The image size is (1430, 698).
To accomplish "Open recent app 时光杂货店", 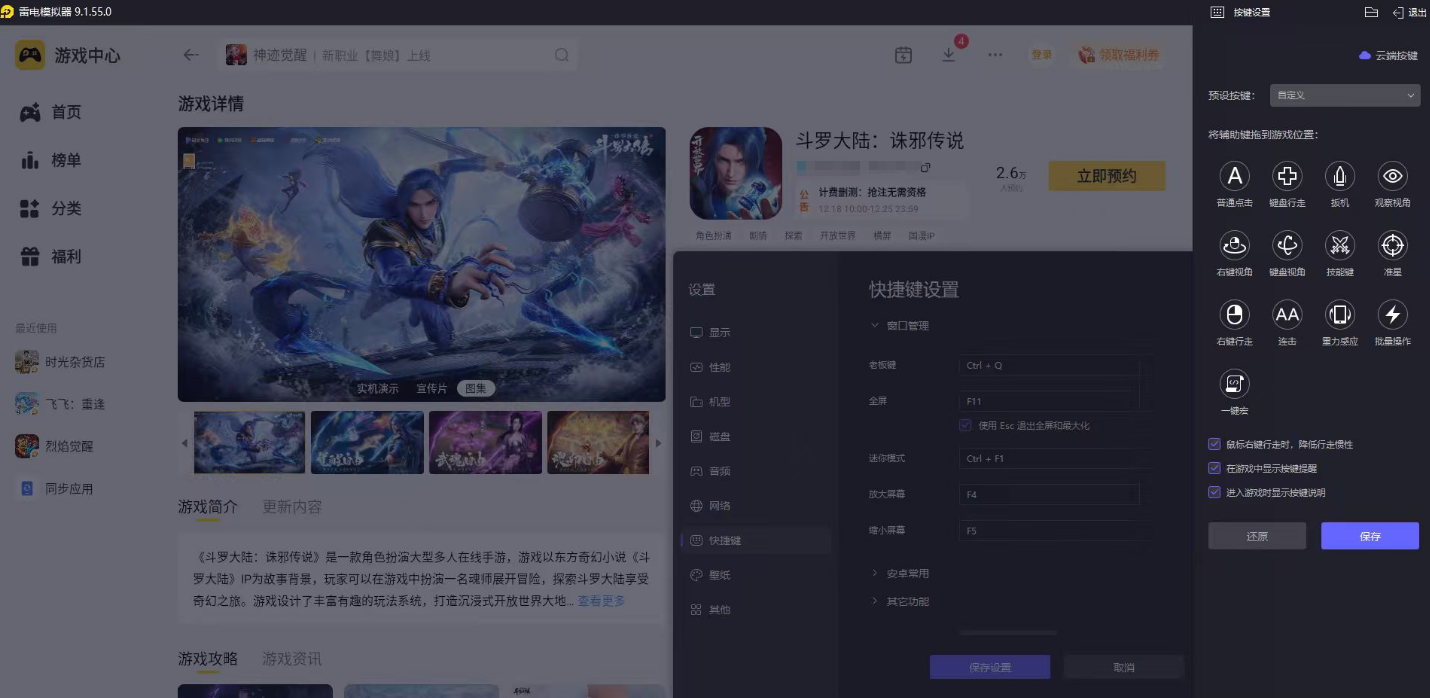I will pyautogui.click(x=60, y=362).
